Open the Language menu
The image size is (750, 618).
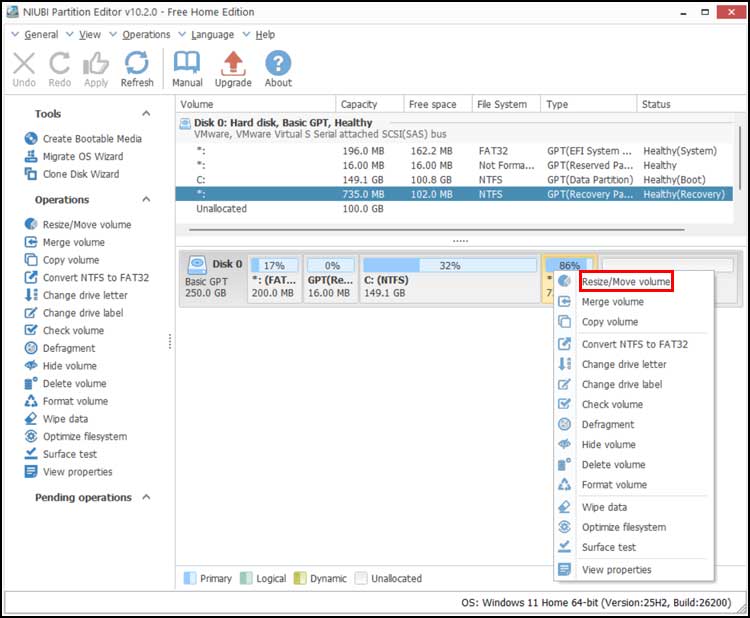coord(212,35)
